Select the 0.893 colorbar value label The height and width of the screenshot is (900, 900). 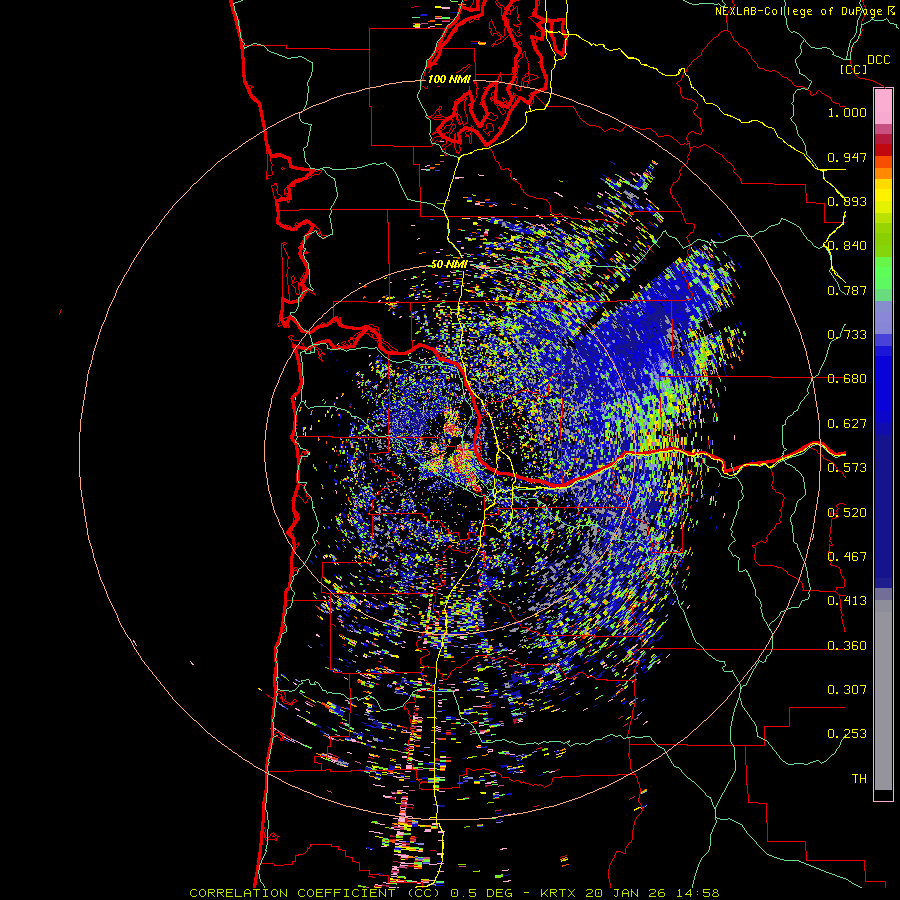(847, 201)
